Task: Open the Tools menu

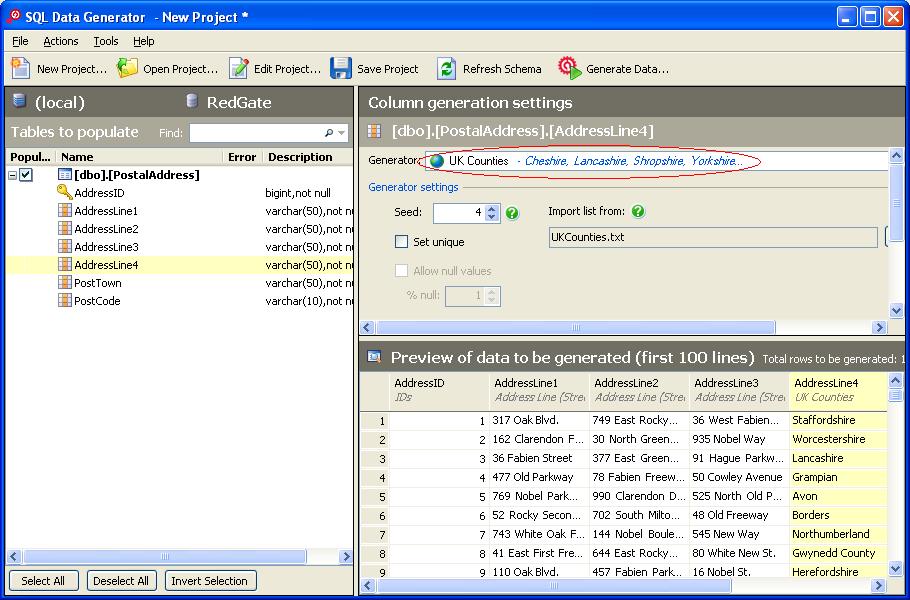Action: click(105, 41)
